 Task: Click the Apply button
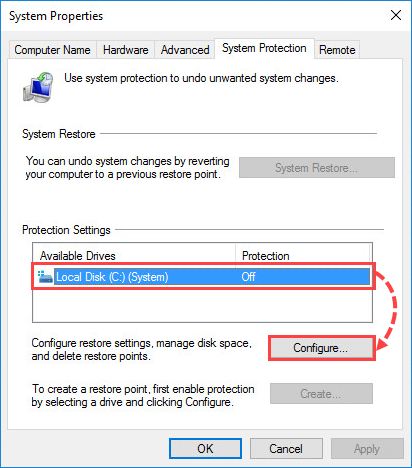(x=367, y=449)
